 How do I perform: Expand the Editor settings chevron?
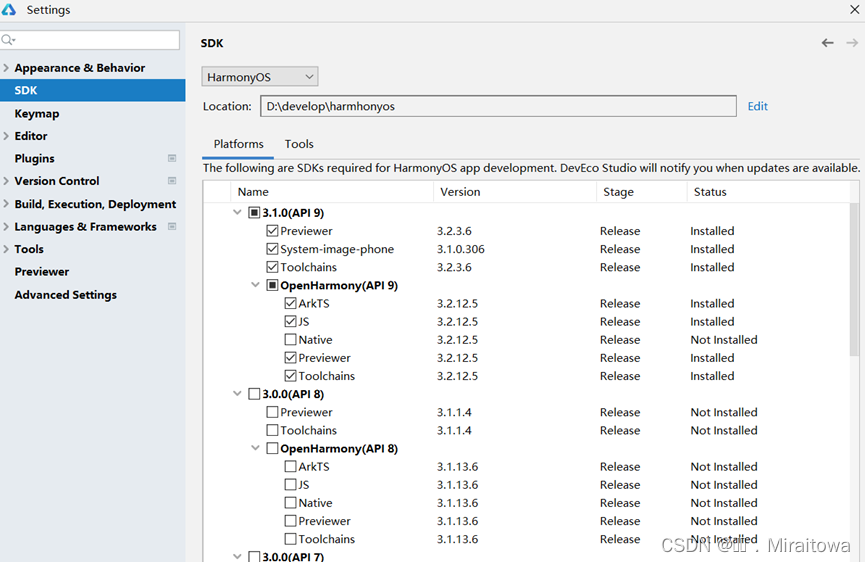click(6, 136)
